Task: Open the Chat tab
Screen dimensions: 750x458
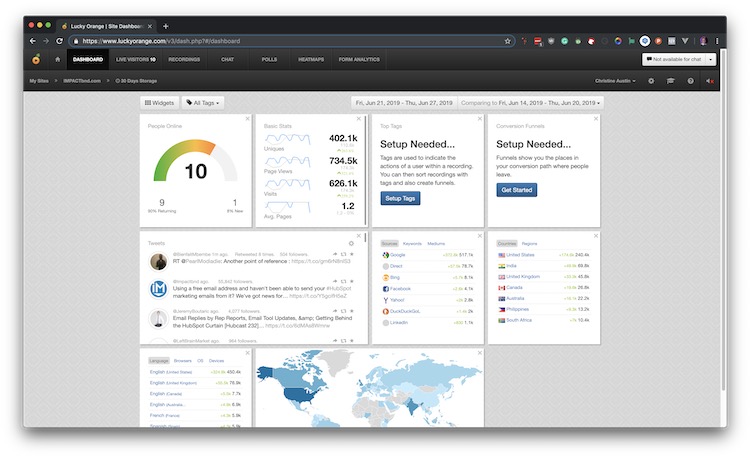Action: pos(227,59)
